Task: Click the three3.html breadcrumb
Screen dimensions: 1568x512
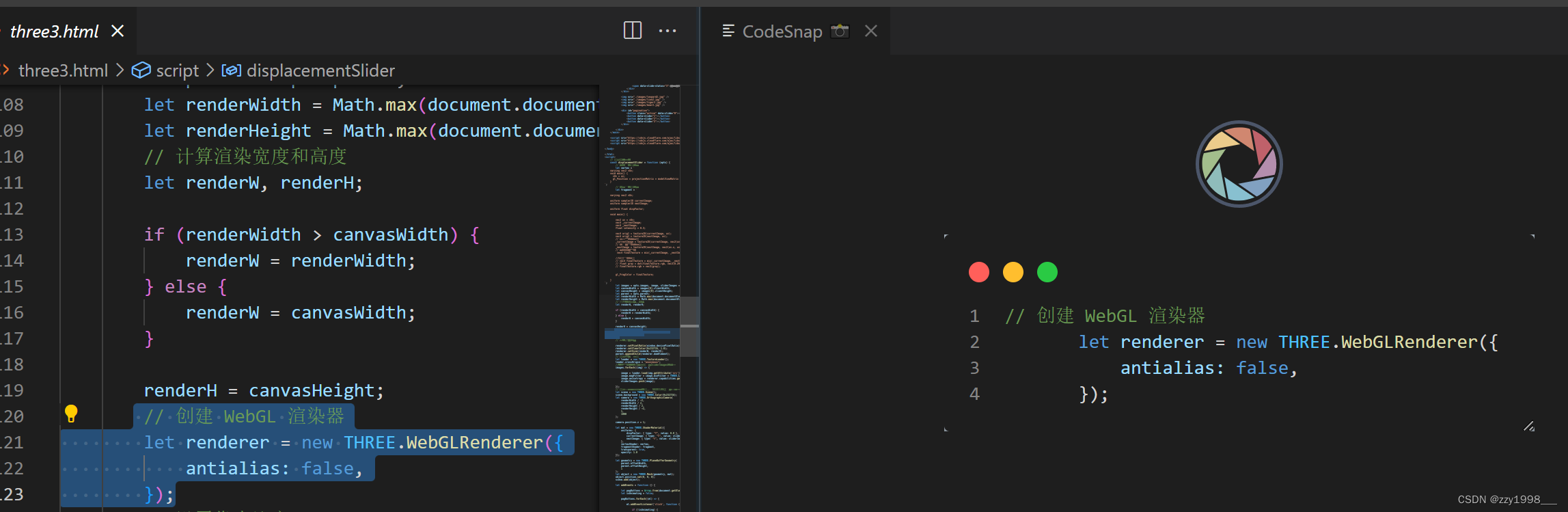Action: click(x=63, y=70)
